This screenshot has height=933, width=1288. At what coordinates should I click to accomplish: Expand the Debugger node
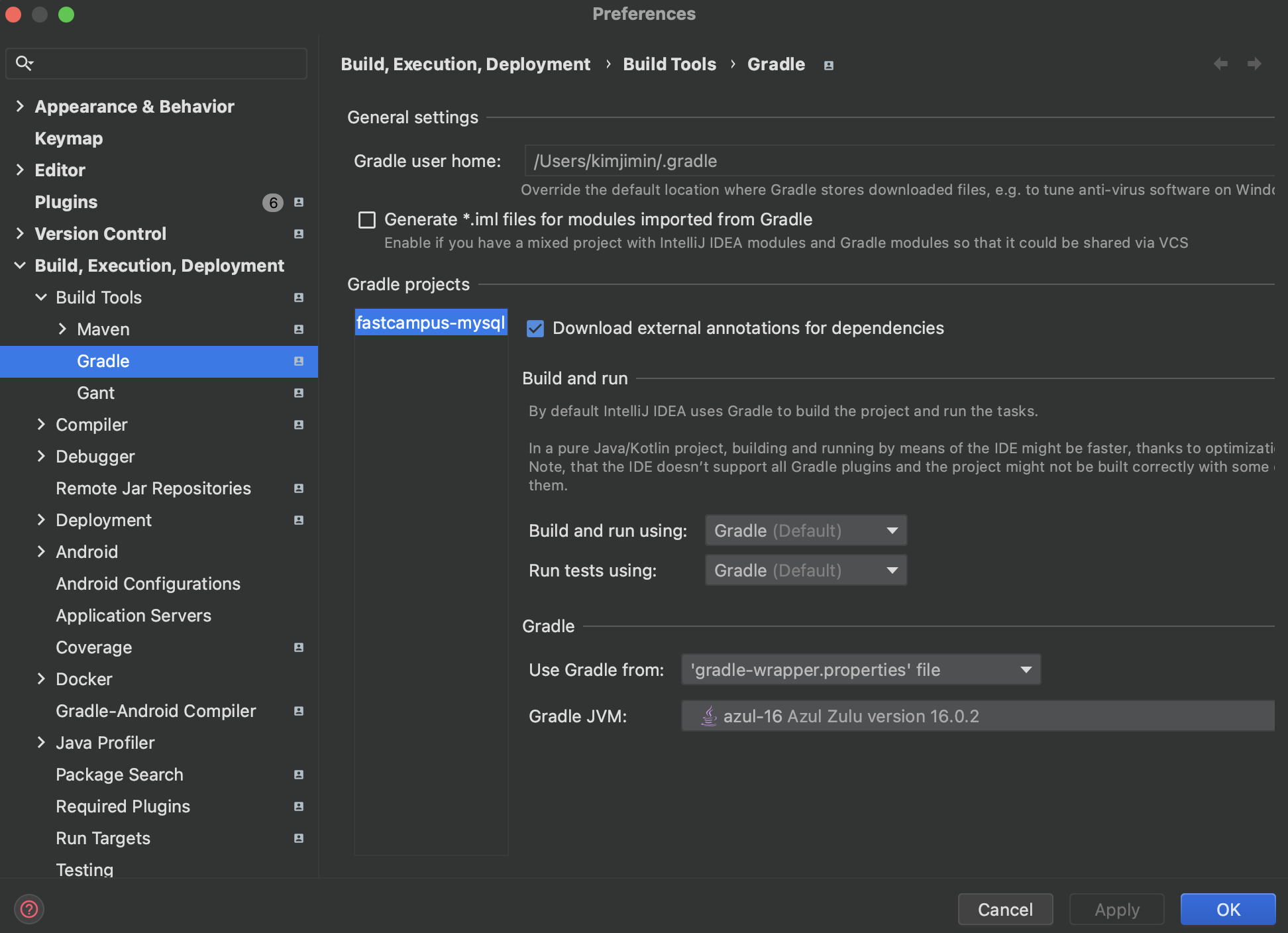tap(41, 456)
